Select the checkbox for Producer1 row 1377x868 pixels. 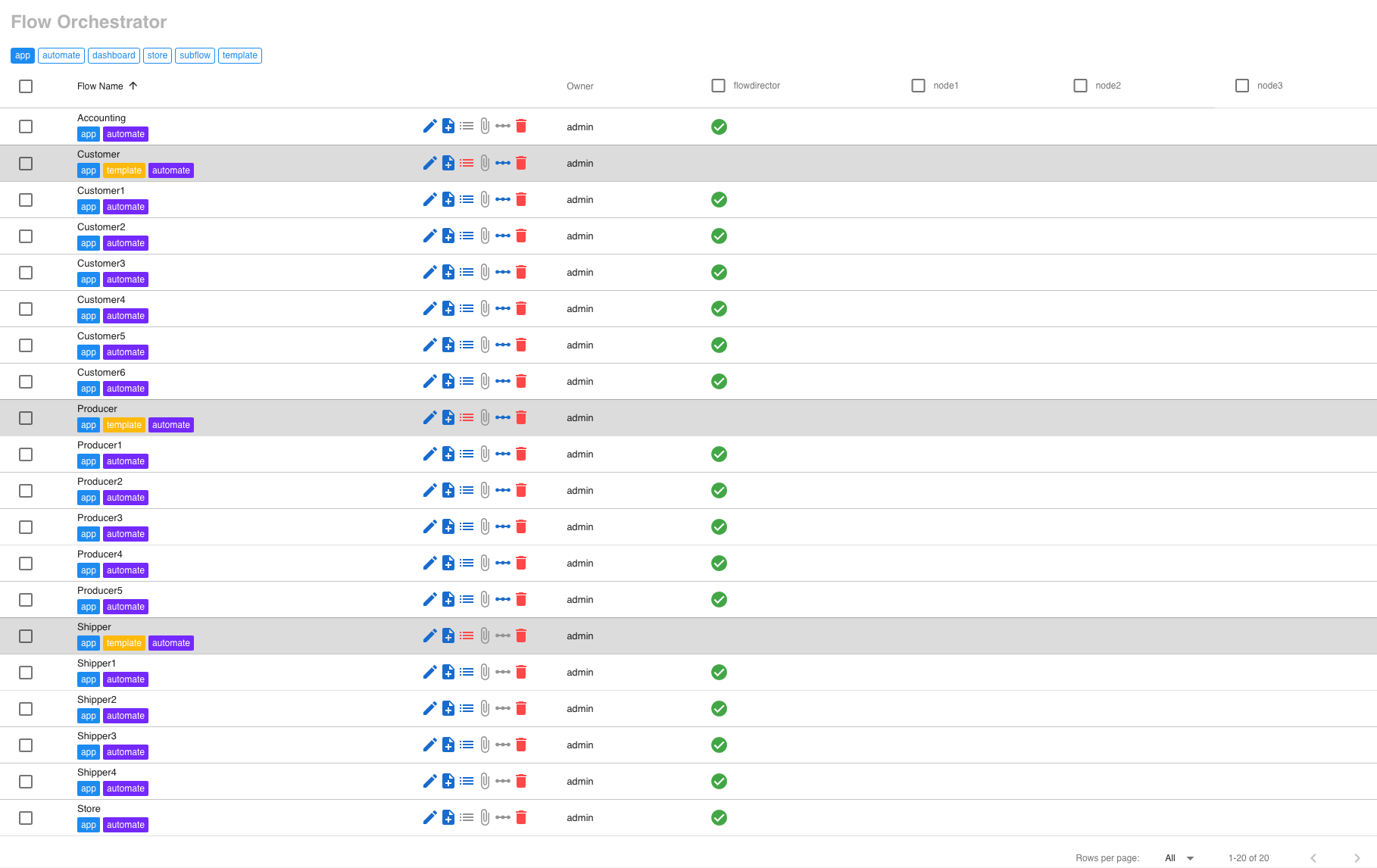pos(26,454)
